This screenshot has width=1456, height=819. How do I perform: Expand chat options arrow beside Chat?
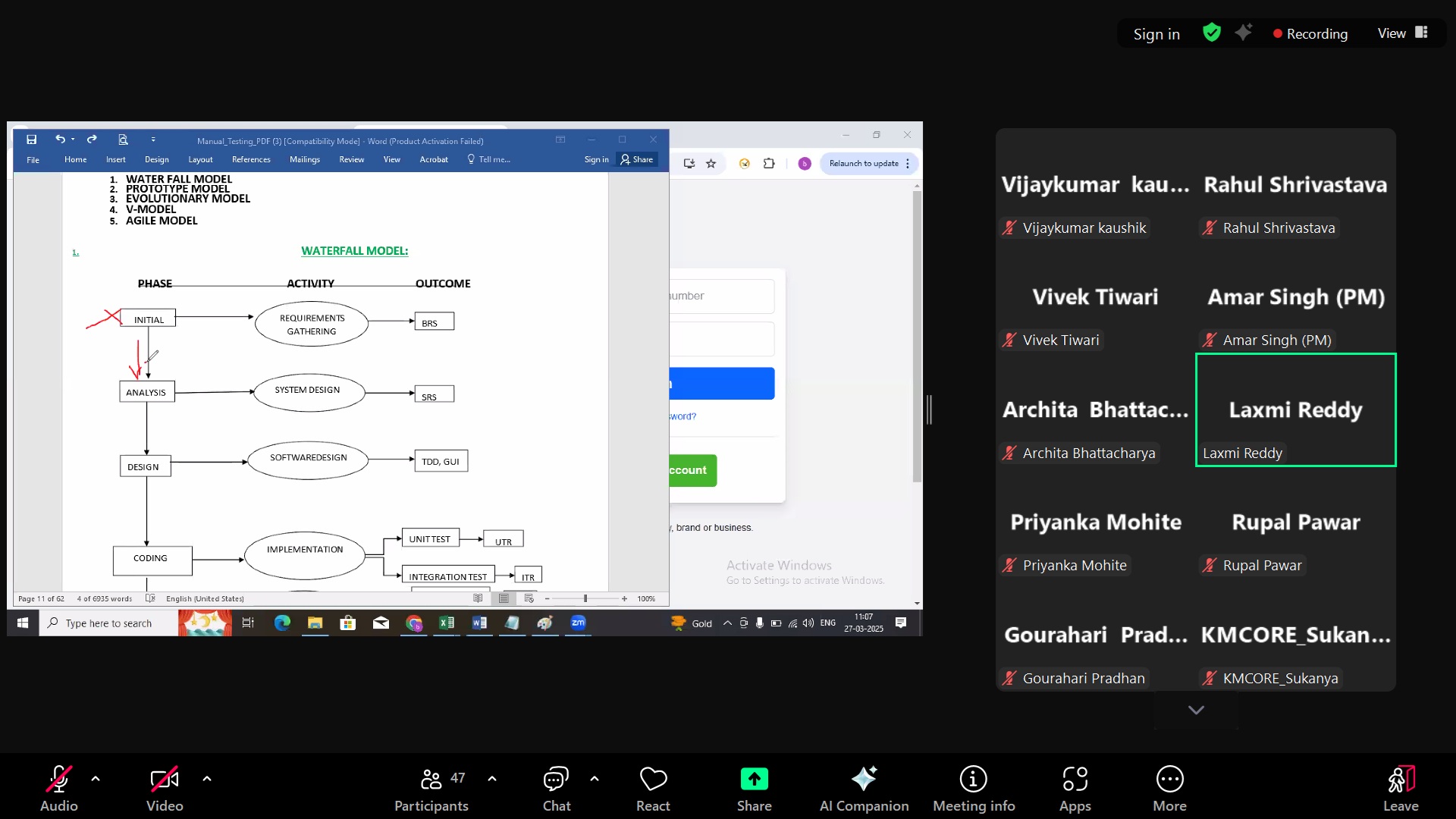595,778
